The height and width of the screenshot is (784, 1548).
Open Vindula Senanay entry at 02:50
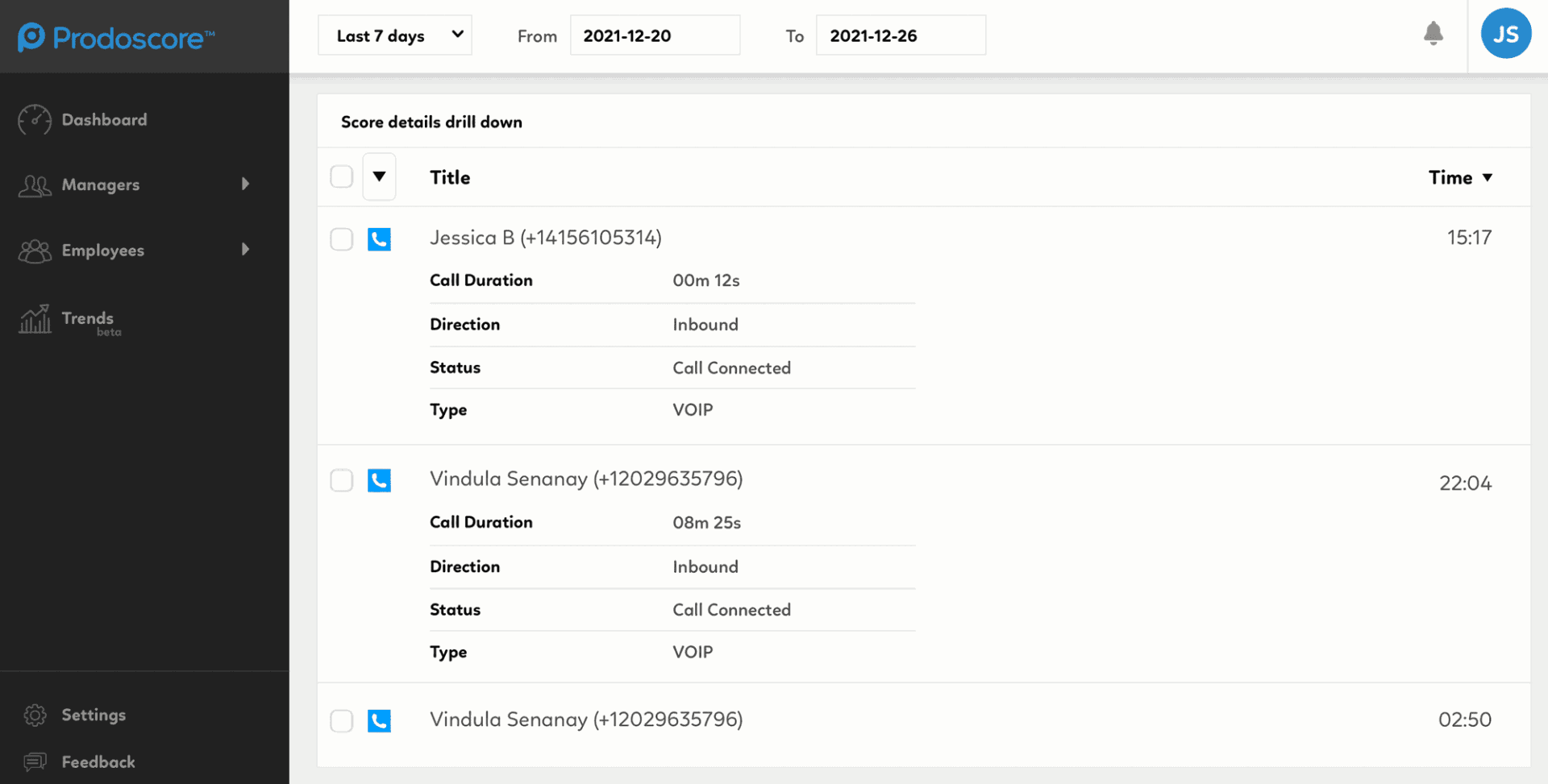[x=586, y=720]
